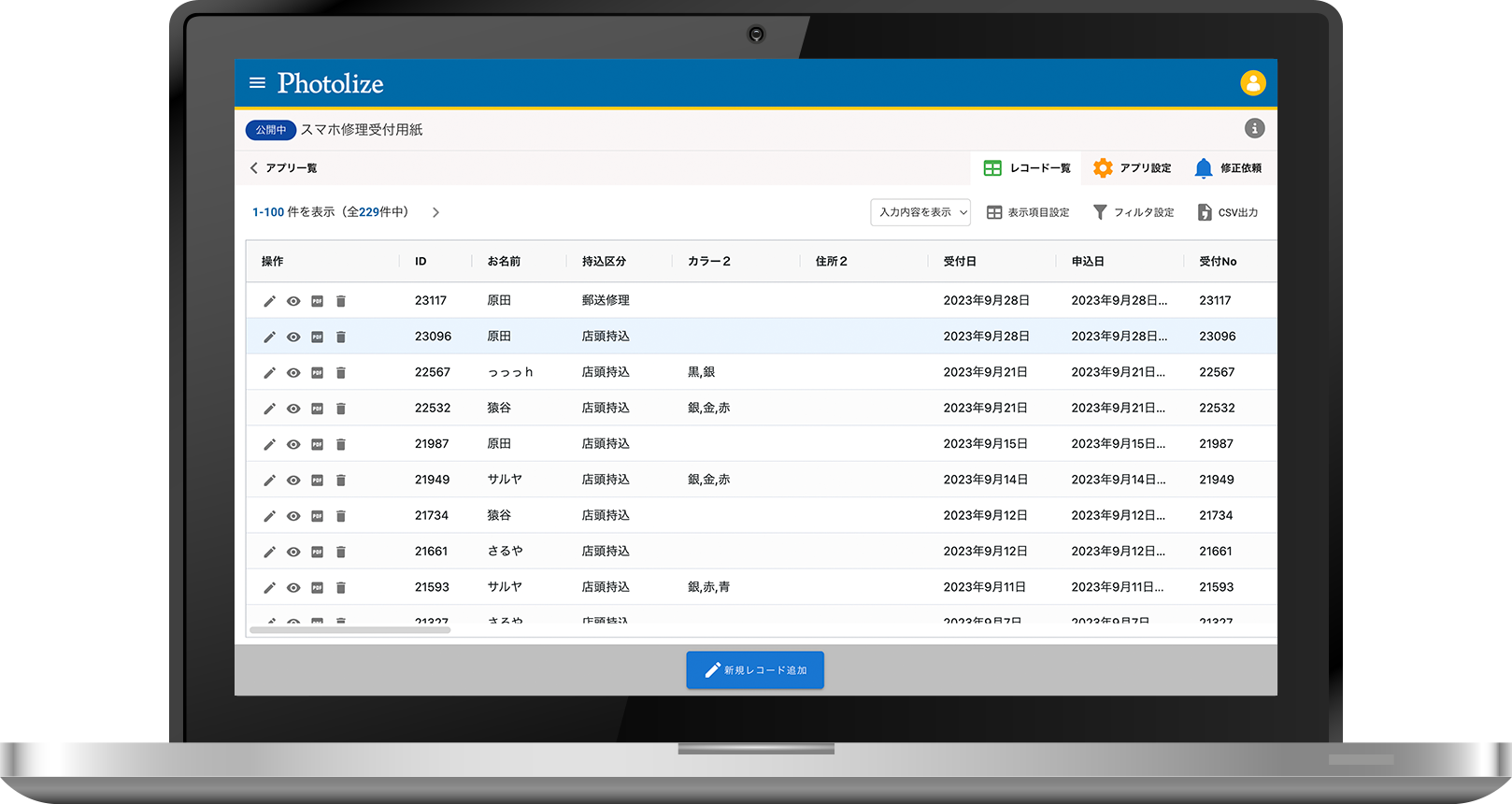Delete record 21734 with trash icon
1512x804 pixels.
341,516
